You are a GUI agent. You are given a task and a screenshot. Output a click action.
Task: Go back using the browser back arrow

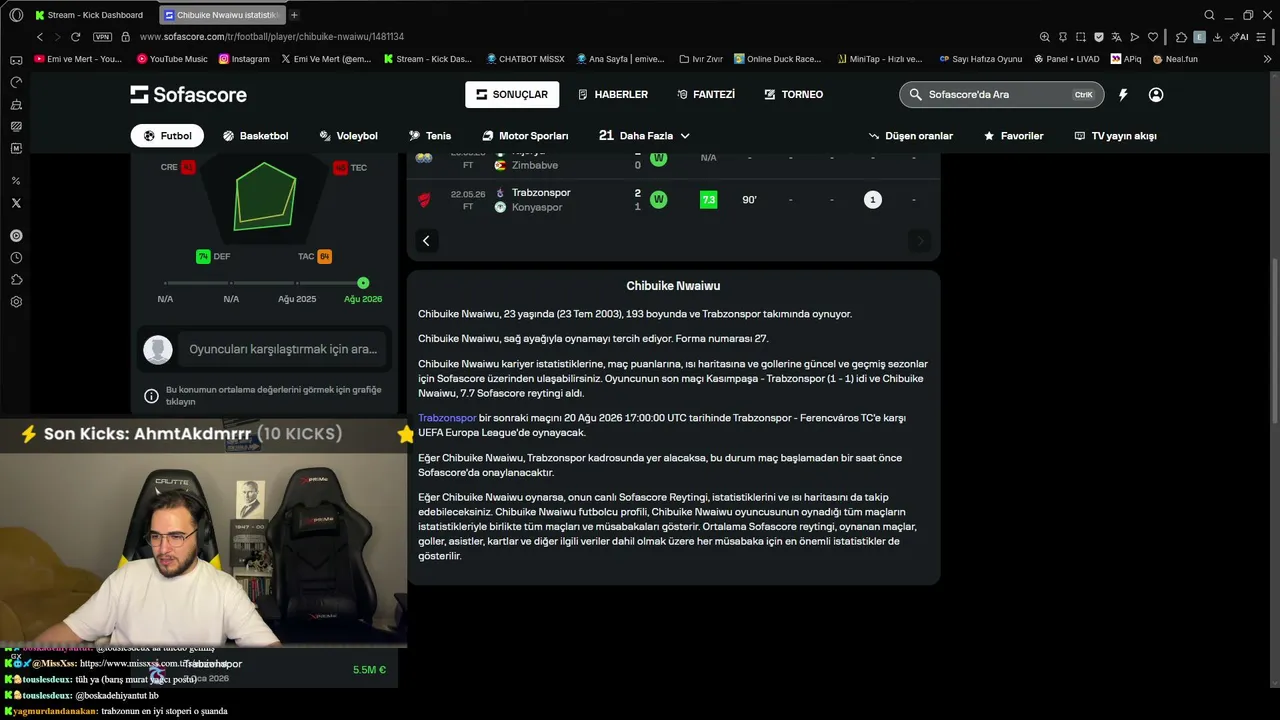pyautogui.click(x=40, y=37)
